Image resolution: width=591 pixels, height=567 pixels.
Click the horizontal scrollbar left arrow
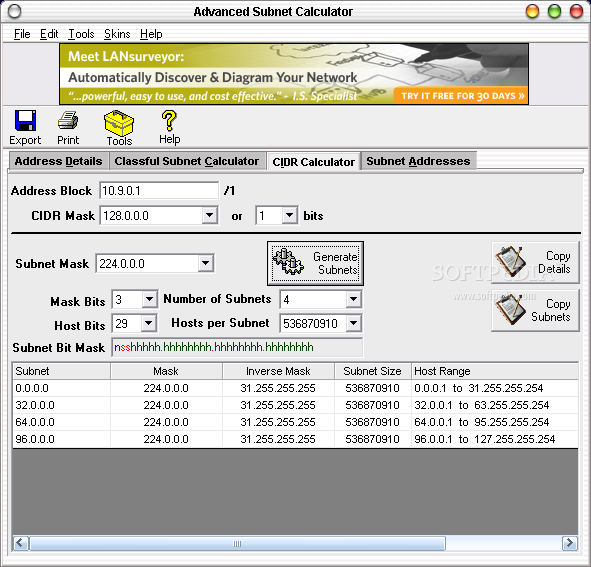20,543
